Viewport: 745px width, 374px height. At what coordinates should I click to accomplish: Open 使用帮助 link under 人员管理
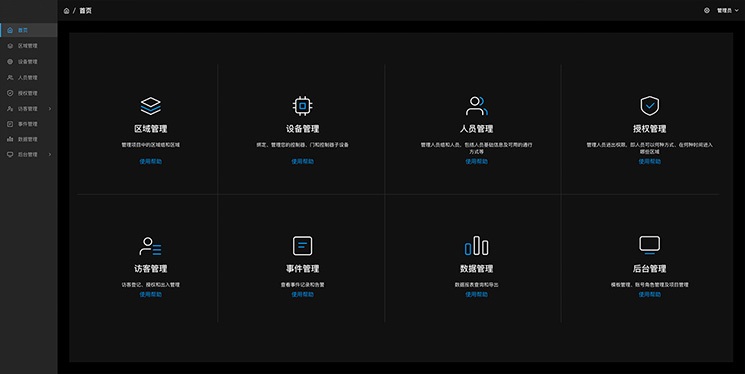tap(477, 162)
